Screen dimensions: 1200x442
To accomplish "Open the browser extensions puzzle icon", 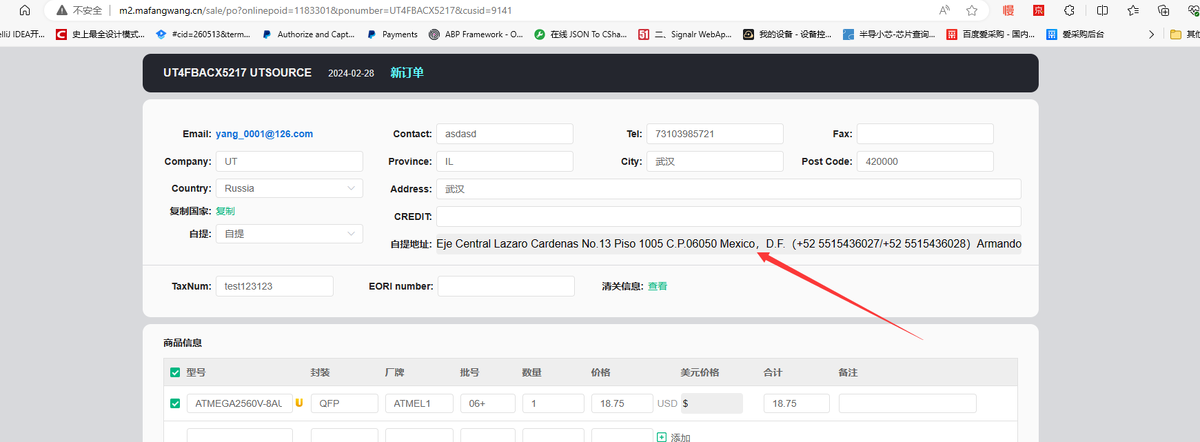I will coord(1069,10).
